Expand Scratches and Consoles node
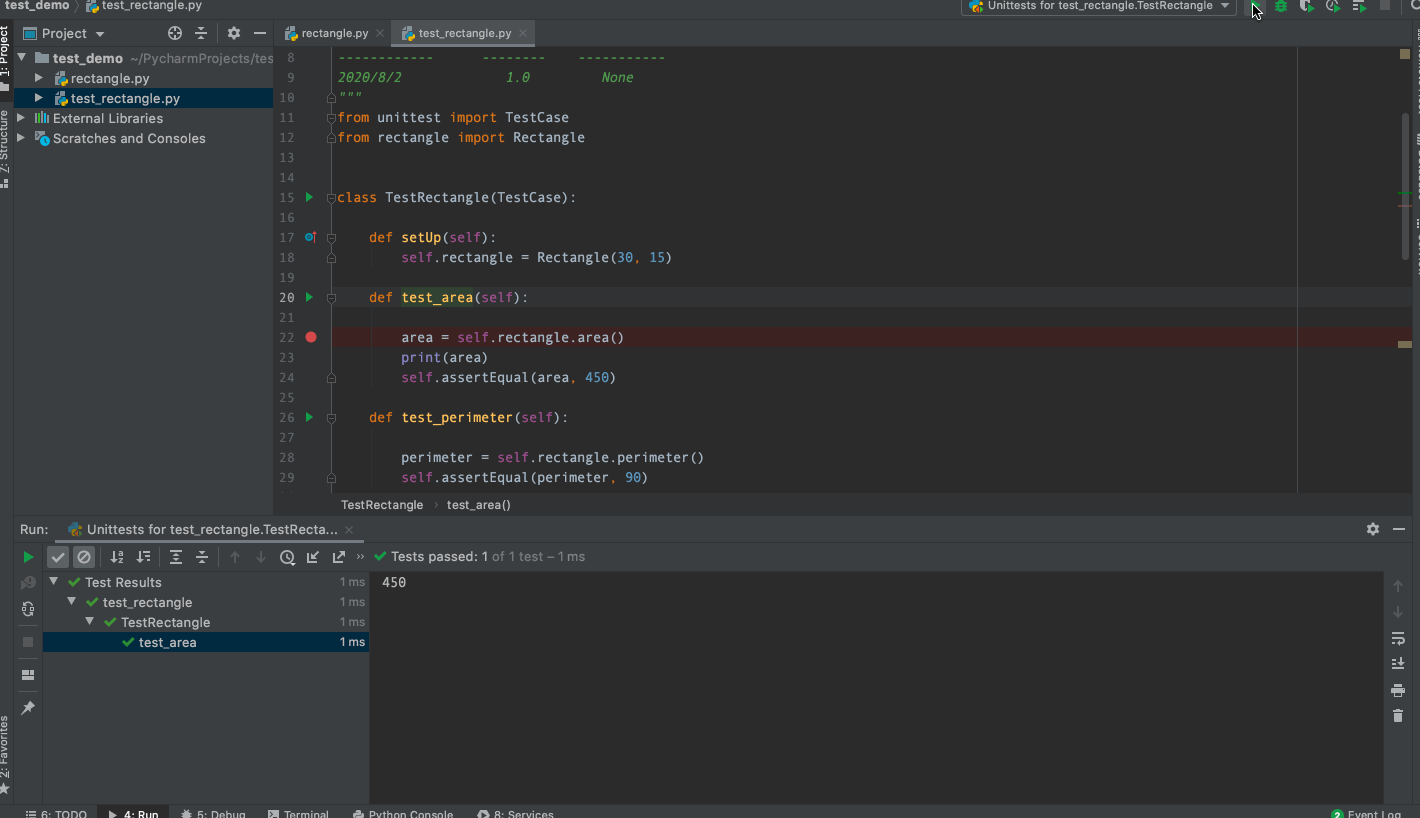1420x818 pixels. pos(22,138)
